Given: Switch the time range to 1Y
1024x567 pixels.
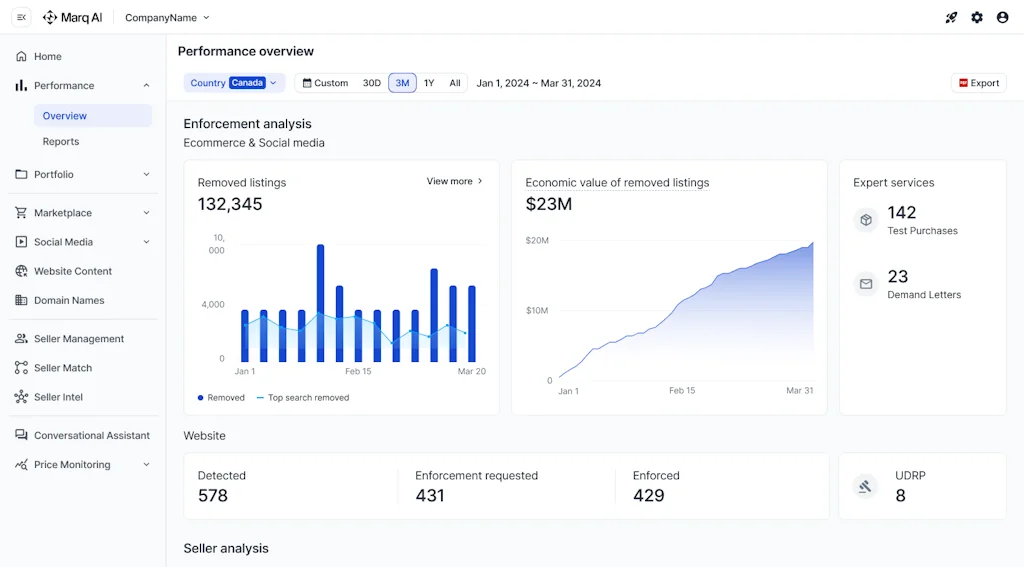Looking at the screenshot, I should 429,83.
